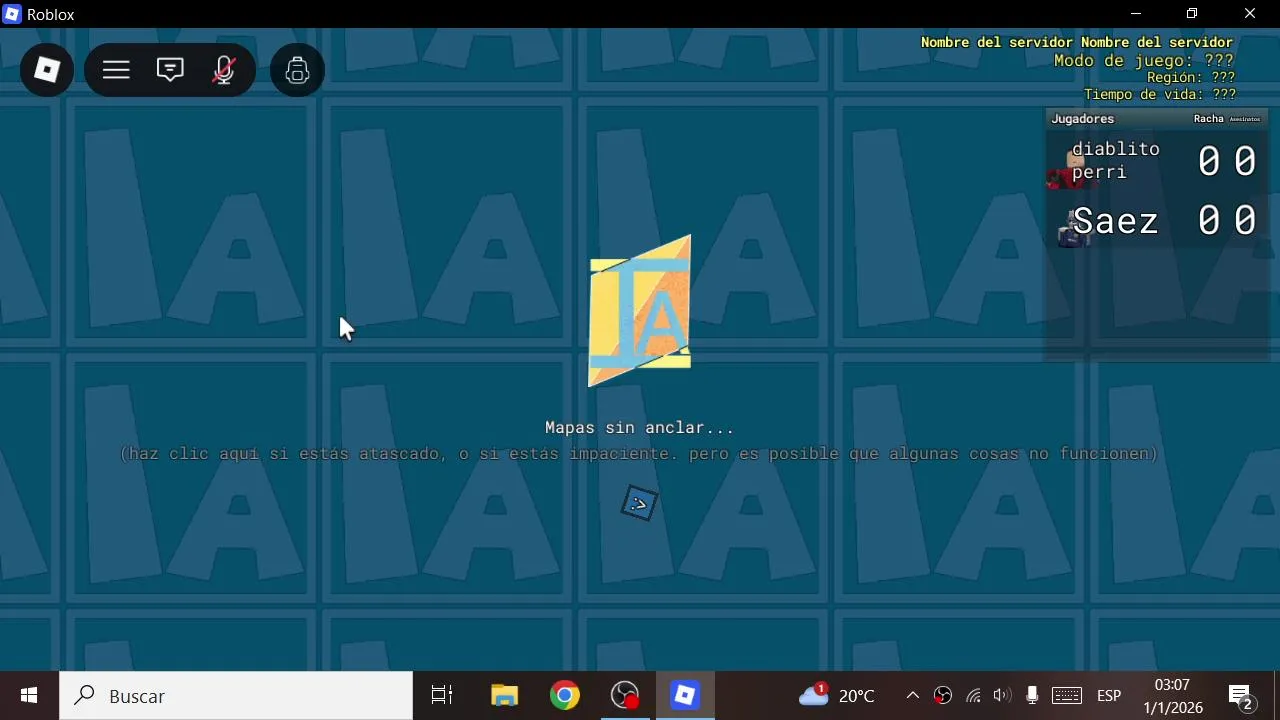Click the Roblox taskbar icon
Viewport: 1280px width, 720px height.
point(685,695)
